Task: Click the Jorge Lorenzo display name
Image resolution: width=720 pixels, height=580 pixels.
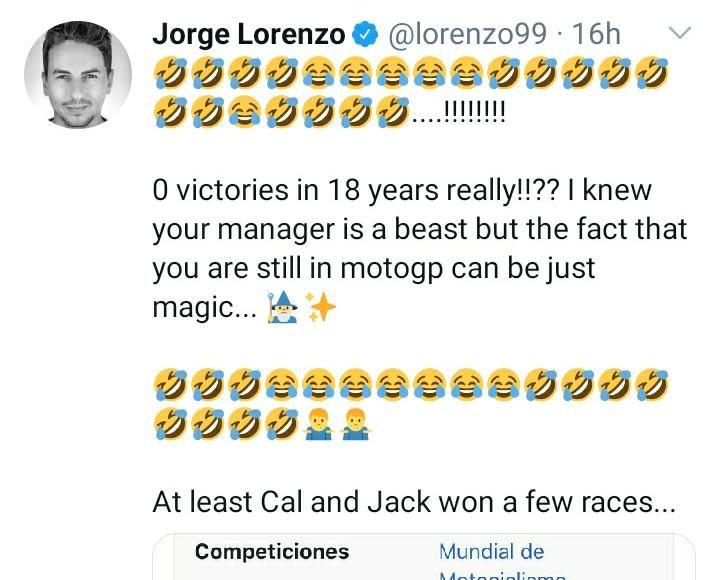Action: tap(248, 33)
